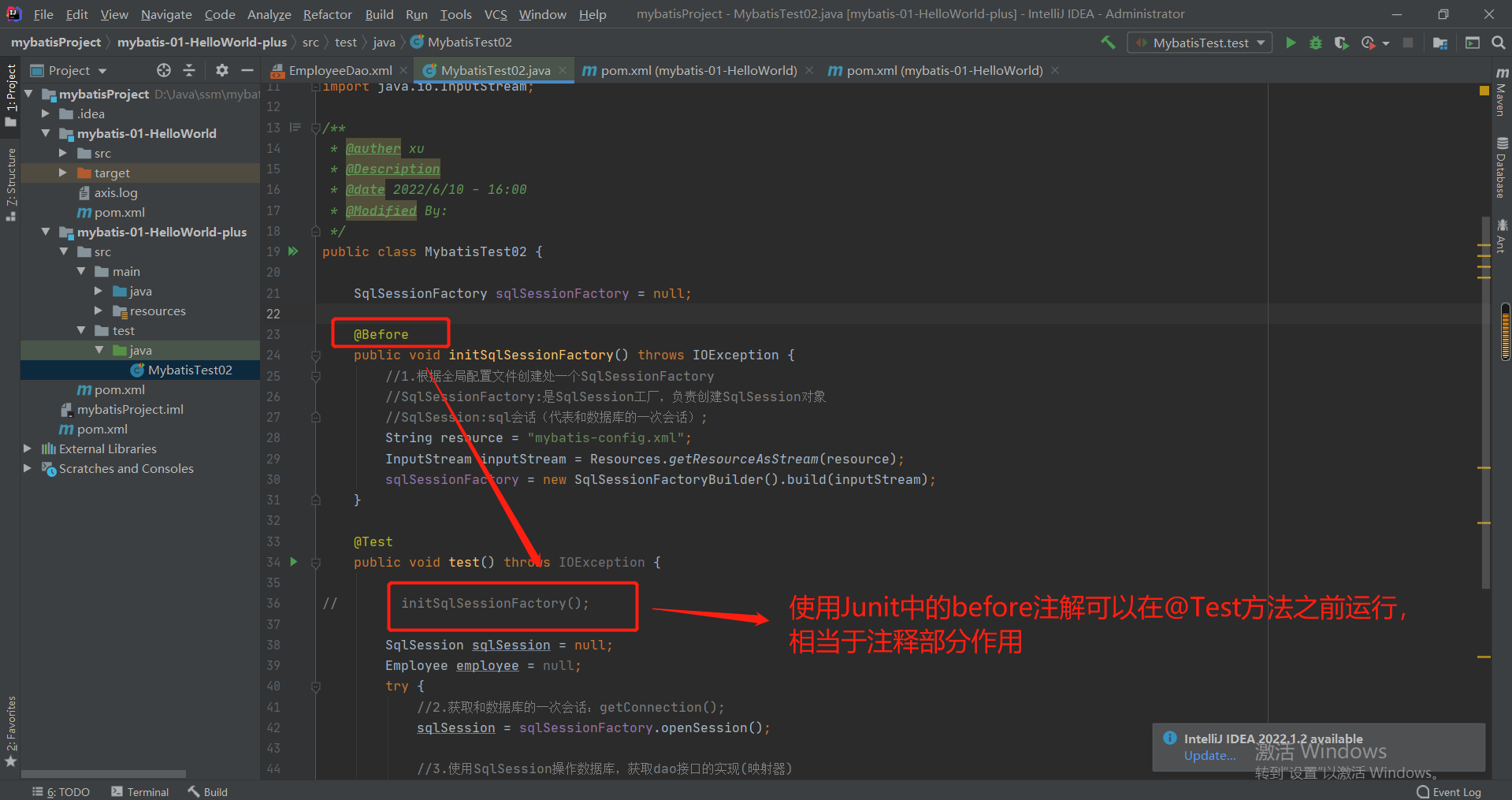Click mybatisProject breadcrumb in navigation bar
The height and width of the screenshot is (800, 1512).
pyautogui.click(x=56, y=43)
